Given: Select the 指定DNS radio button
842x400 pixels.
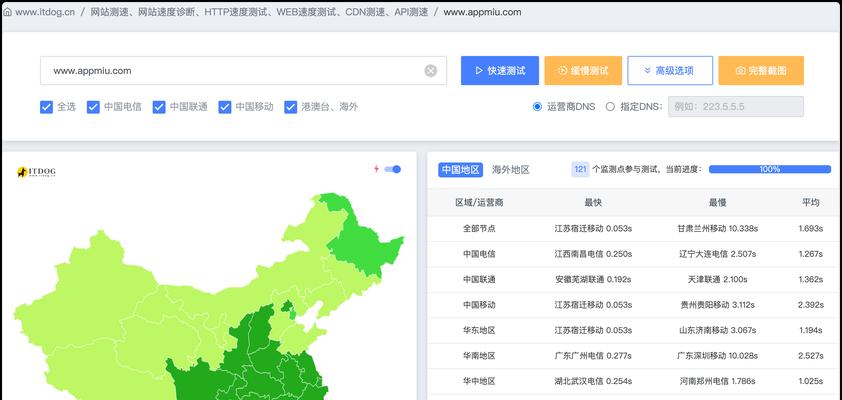Looking at the screenshot, I should click(610, 106).
